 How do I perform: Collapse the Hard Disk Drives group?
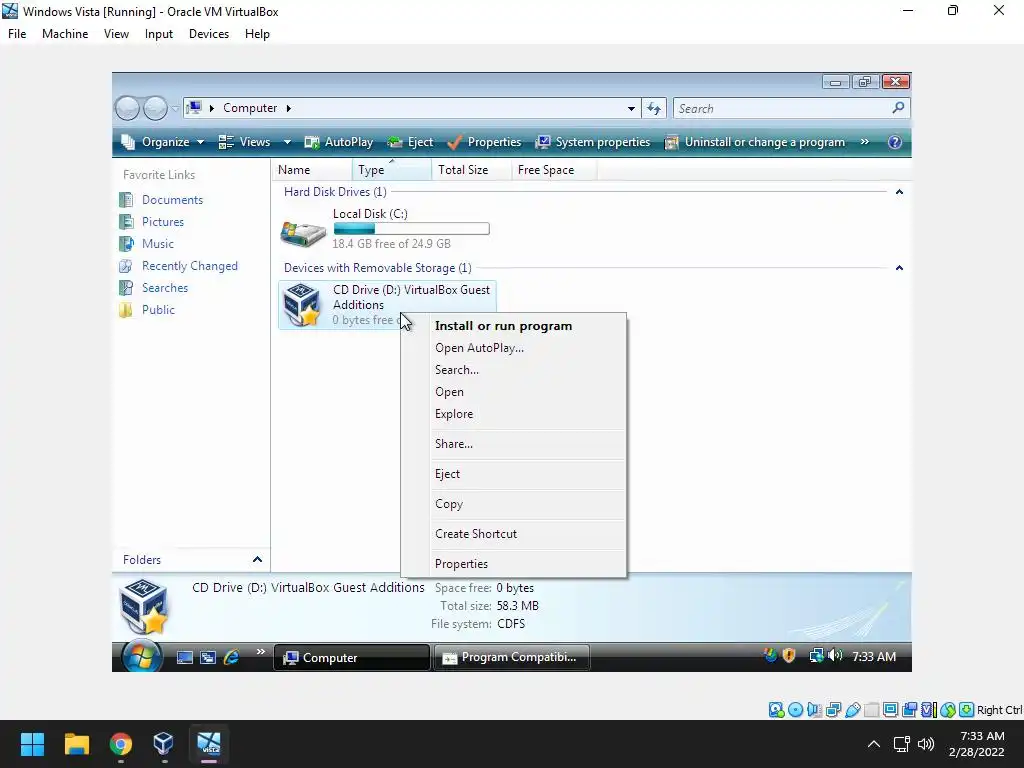899,192
